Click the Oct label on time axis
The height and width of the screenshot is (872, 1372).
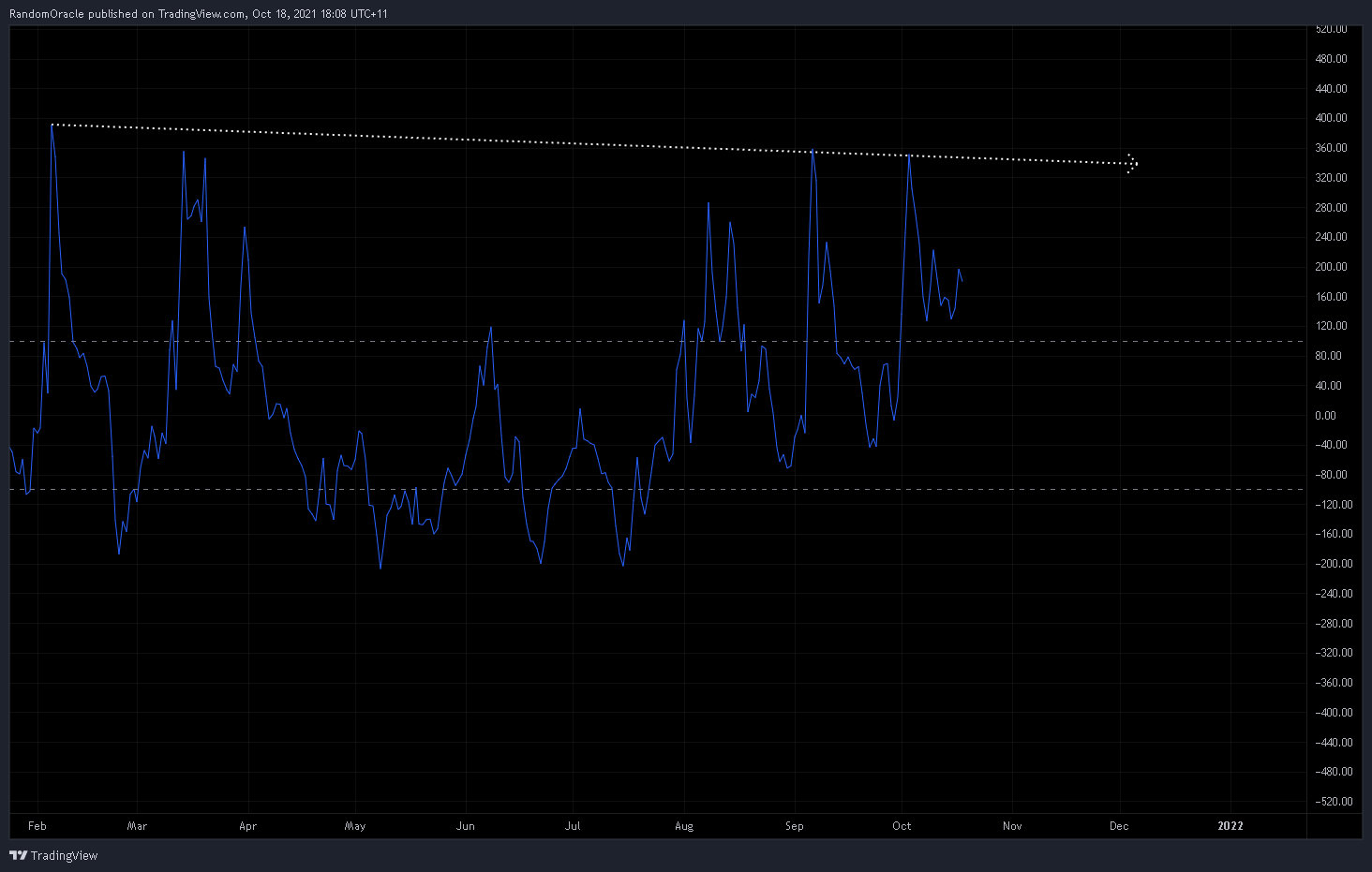tap(902, 826)
